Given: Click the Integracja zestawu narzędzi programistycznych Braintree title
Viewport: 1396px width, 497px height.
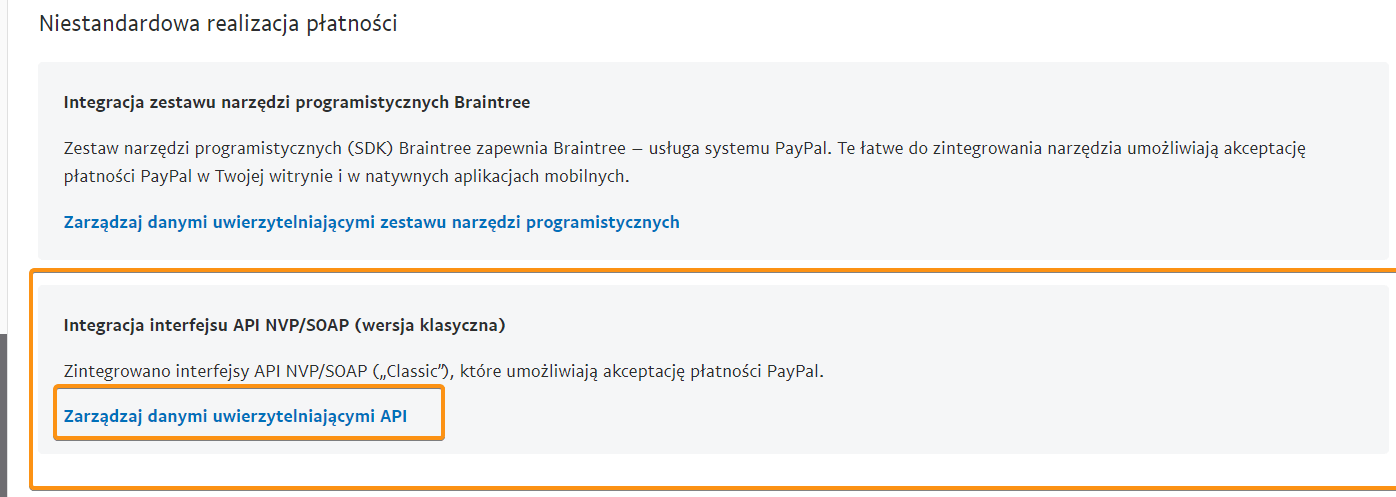Looking at the screenshot, I should click(296, 102).
